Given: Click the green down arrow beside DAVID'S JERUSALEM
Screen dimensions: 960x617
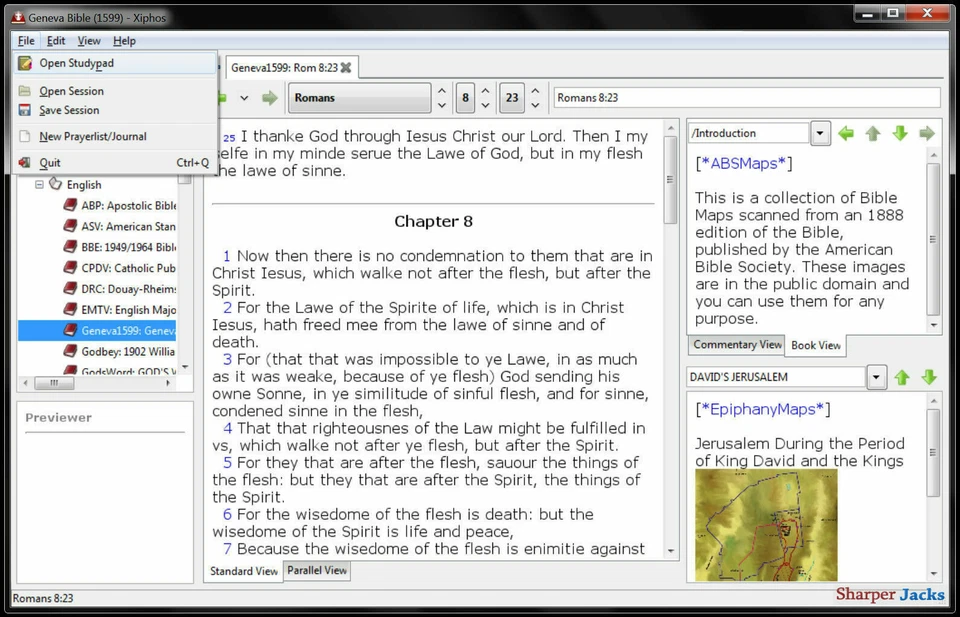Looking at the screenshot, I should tap(929, 377).
